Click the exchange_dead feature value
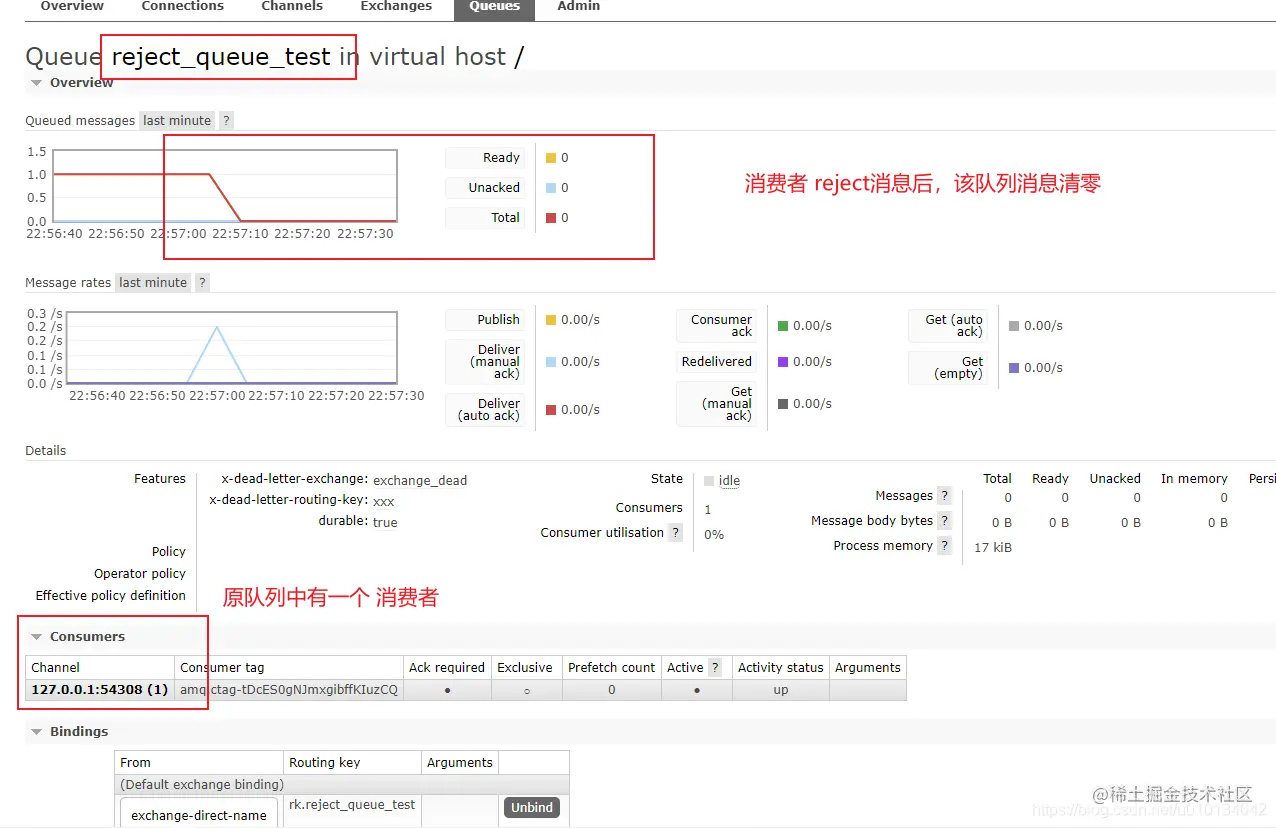 (x=420, y=481)
